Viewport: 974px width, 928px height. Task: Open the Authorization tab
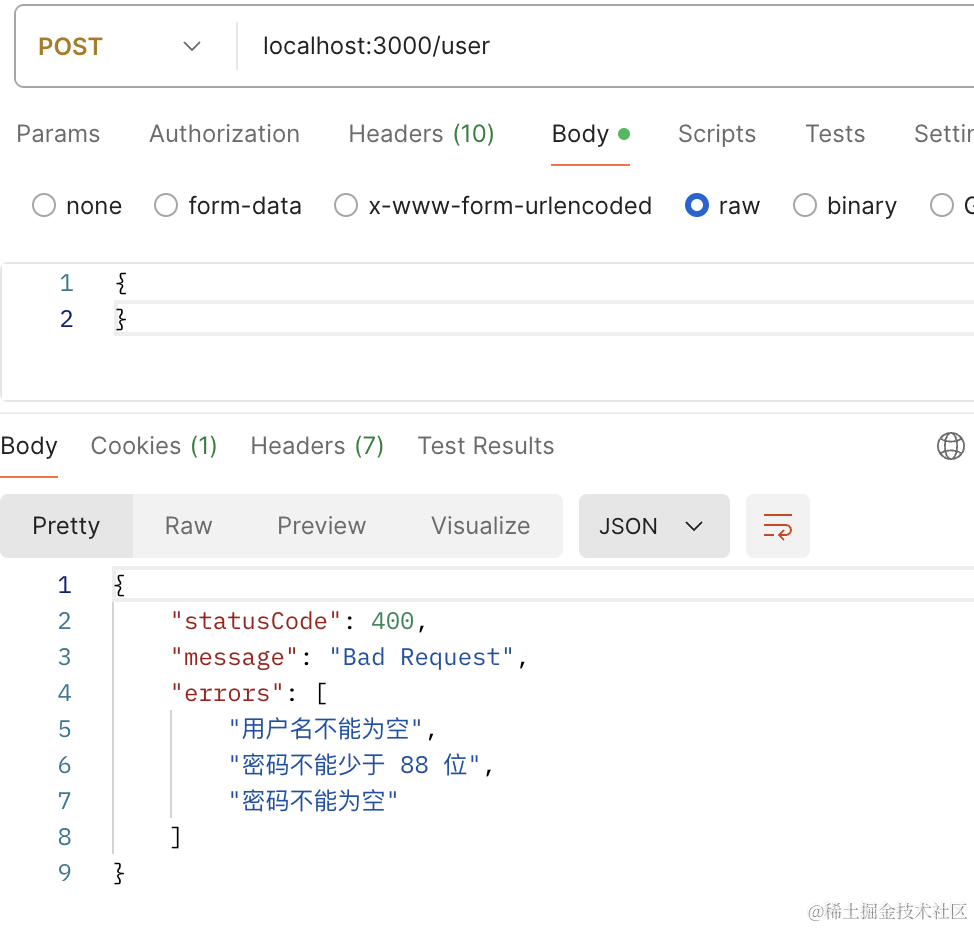(224, 134)
